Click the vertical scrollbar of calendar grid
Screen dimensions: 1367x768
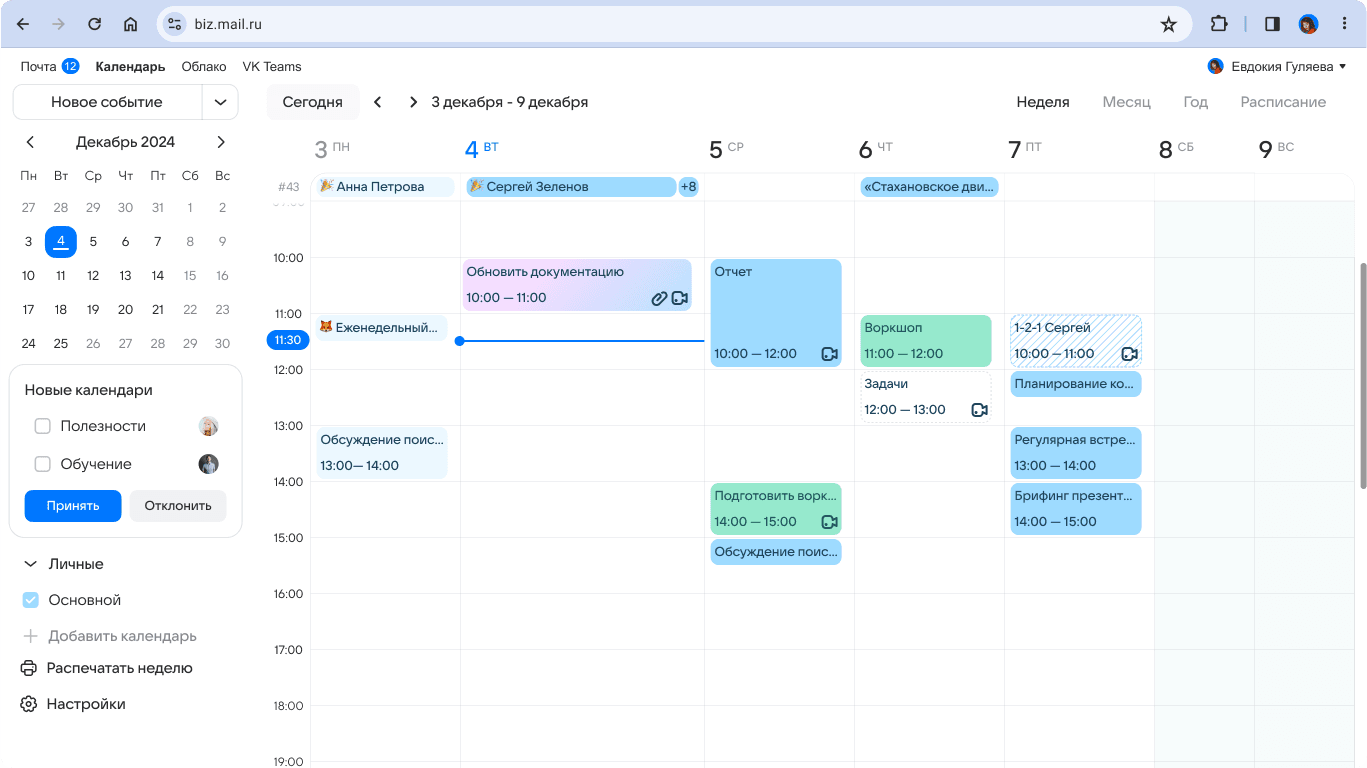[1361, 375]
